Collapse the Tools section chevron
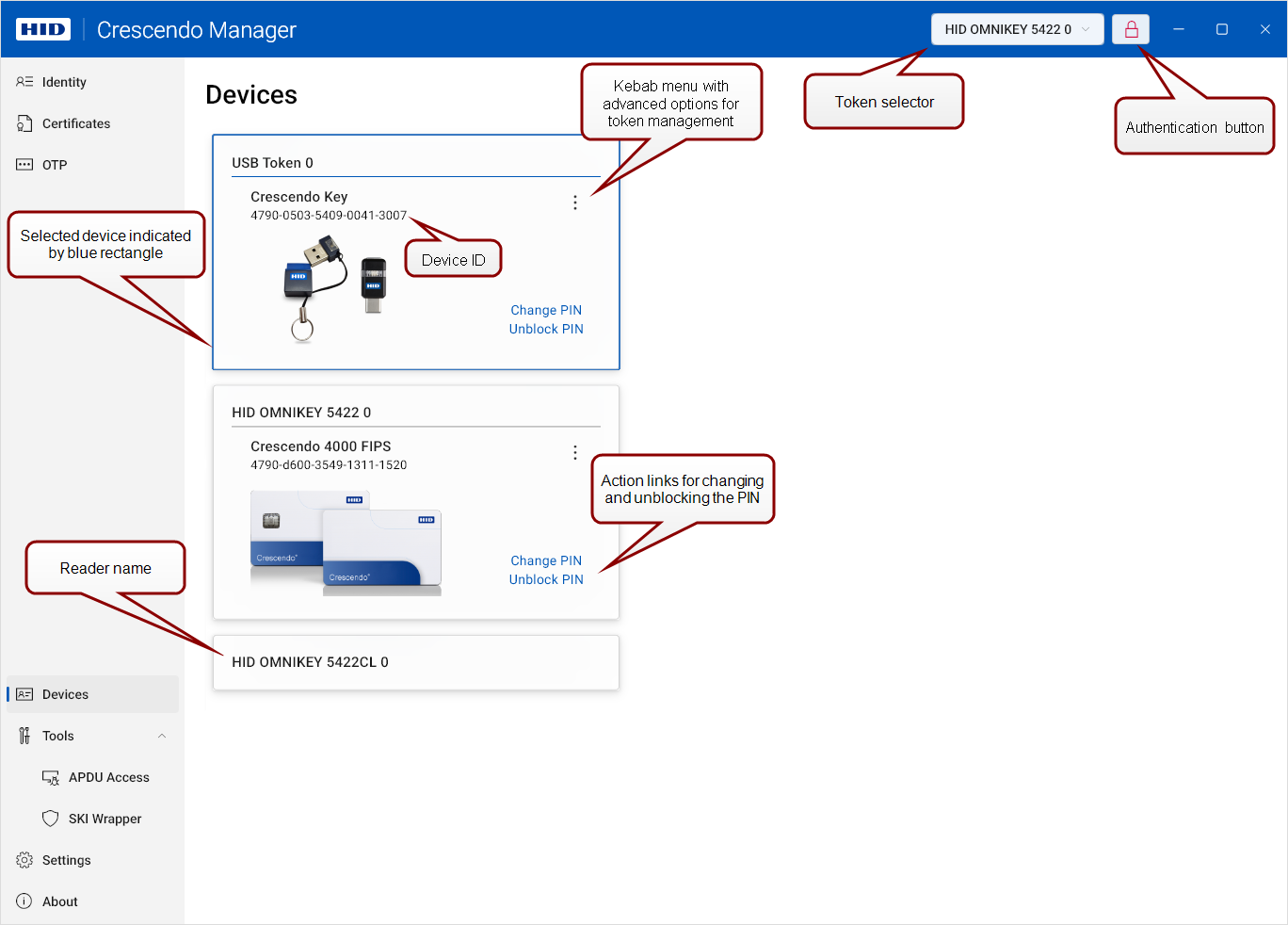 [162, 736]
